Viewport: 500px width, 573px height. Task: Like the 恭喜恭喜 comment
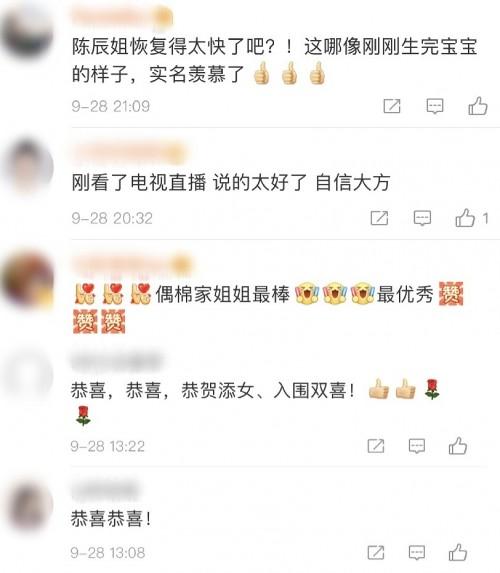click(x=458, y=552)
